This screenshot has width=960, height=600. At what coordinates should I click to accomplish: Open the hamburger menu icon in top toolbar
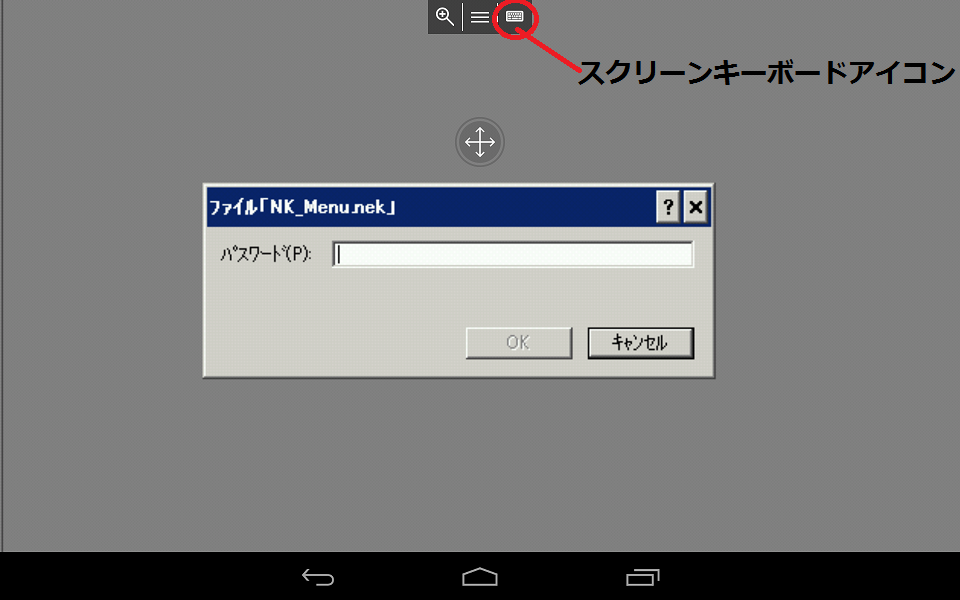[x=480, y=17]
